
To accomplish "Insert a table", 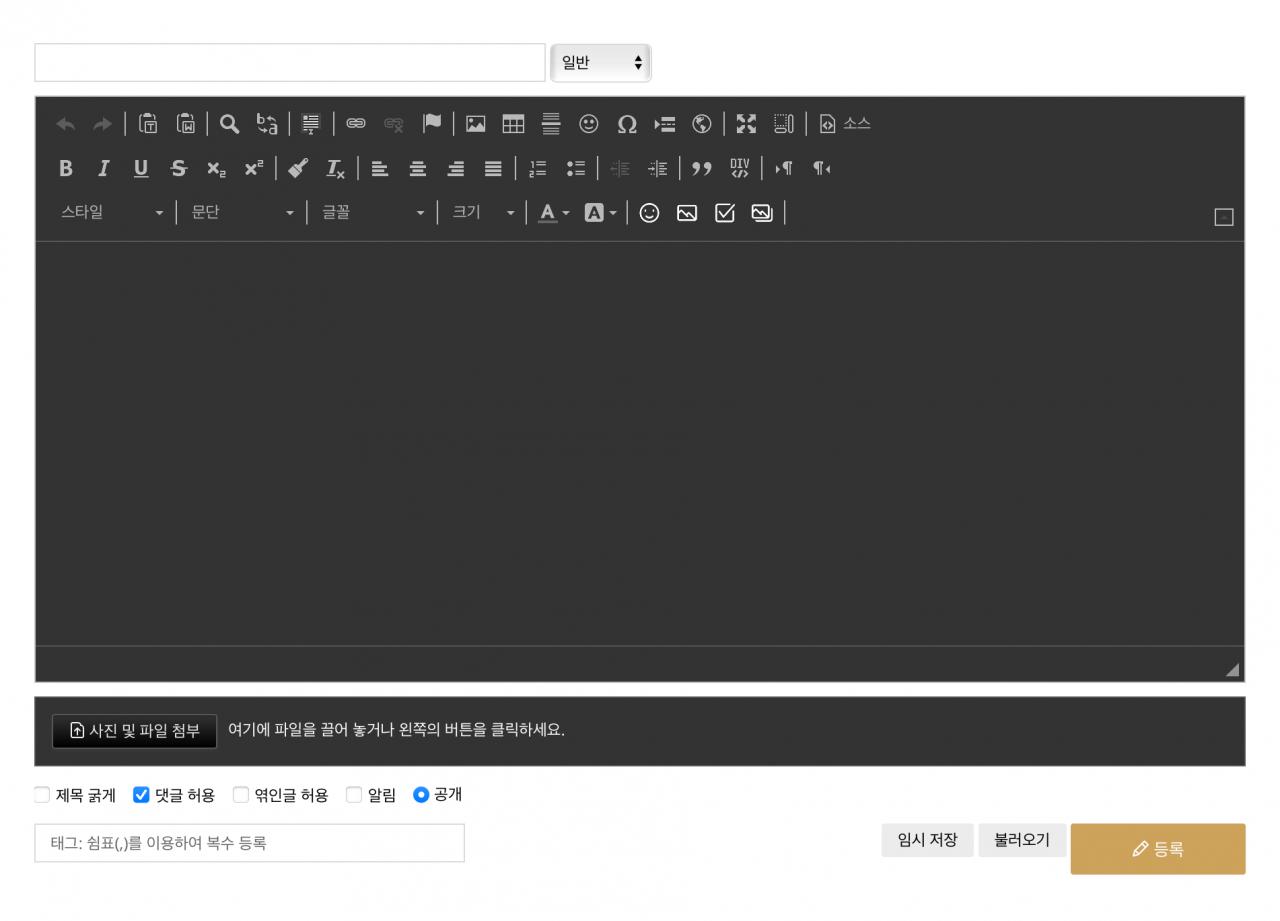I will tap(513, 124).
